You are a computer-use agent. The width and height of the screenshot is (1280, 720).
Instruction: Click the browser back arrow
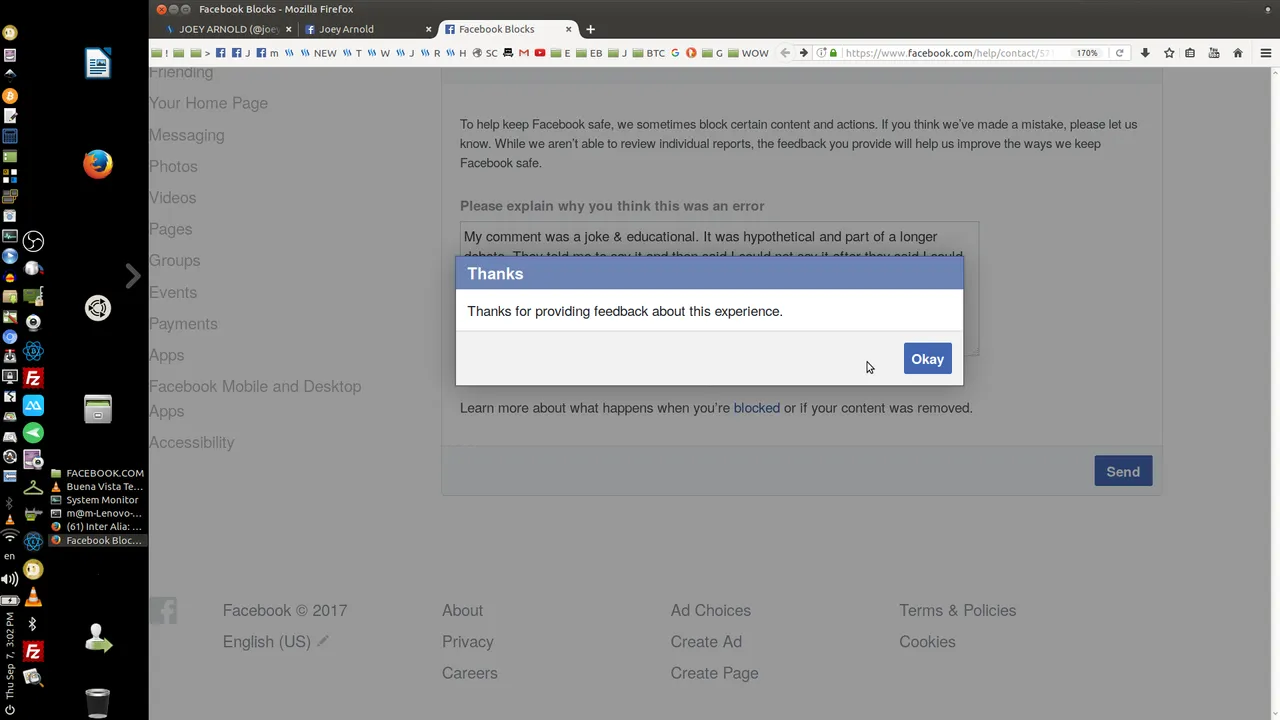point(785,53)
